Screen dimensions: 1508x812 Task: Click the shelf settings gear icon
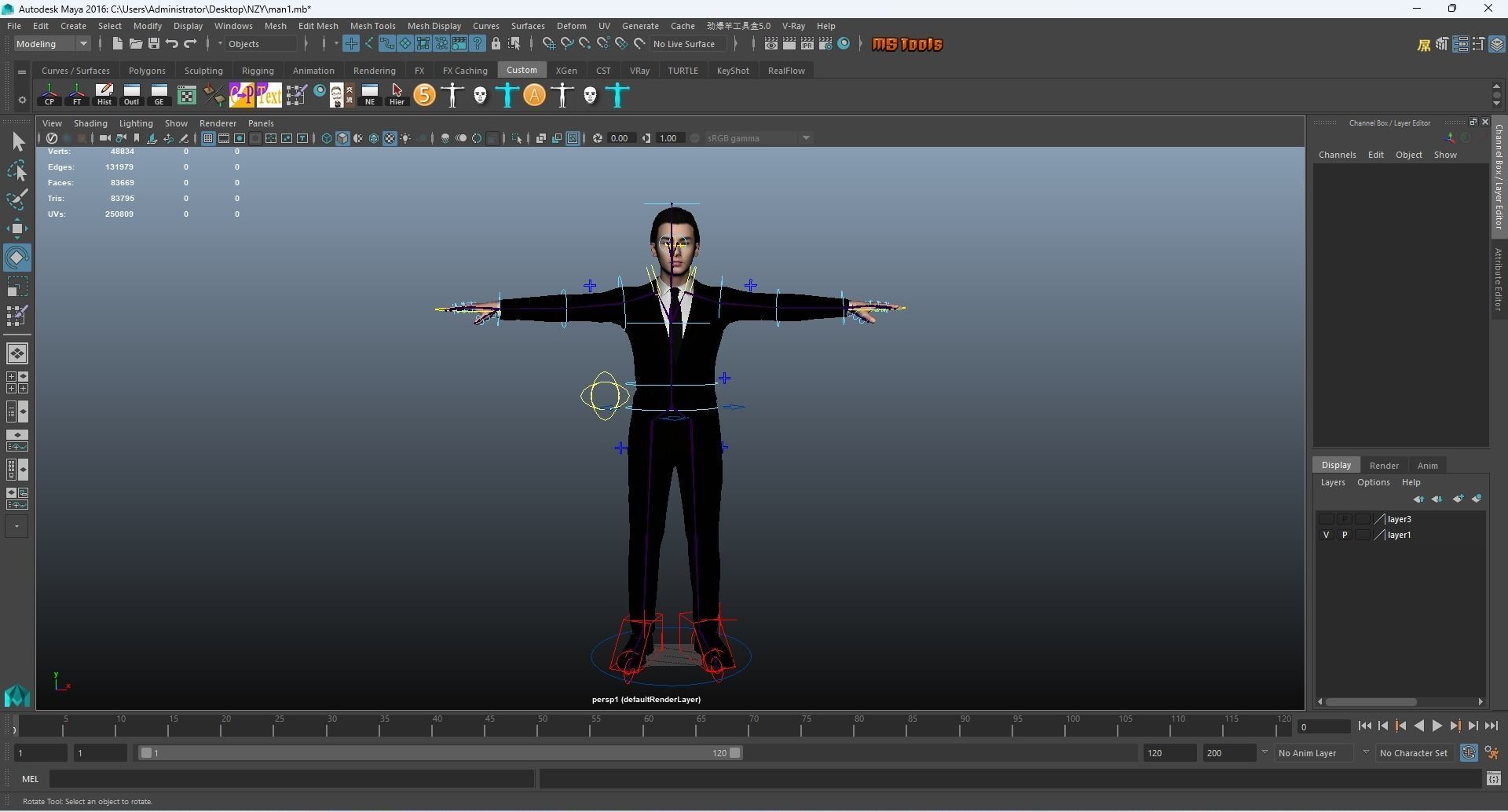pyautogui.click(x=22, y=100)
